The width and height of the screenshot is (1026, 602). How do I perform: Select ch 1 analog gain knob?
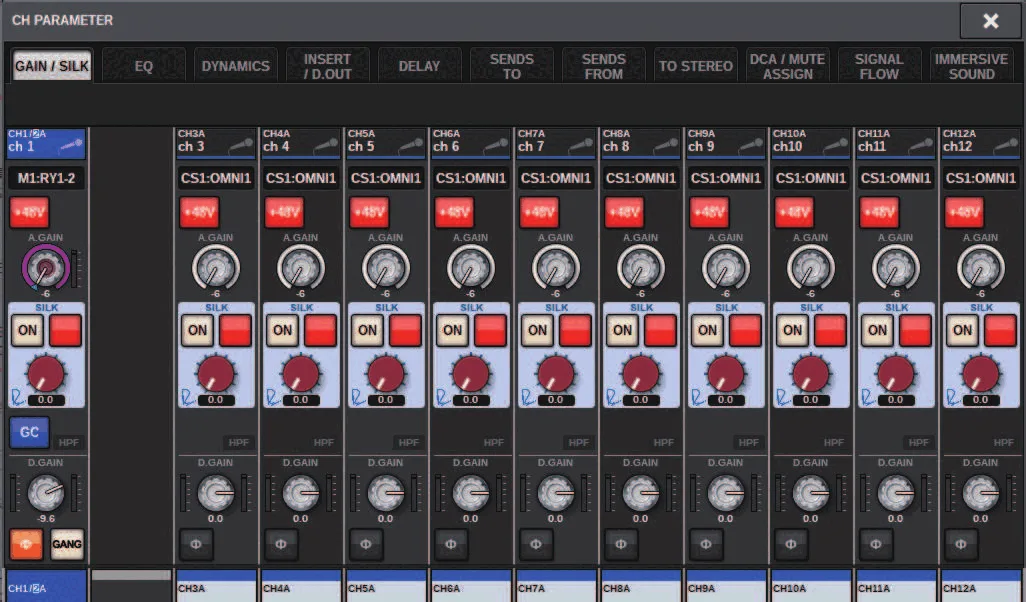pos(45,268)
